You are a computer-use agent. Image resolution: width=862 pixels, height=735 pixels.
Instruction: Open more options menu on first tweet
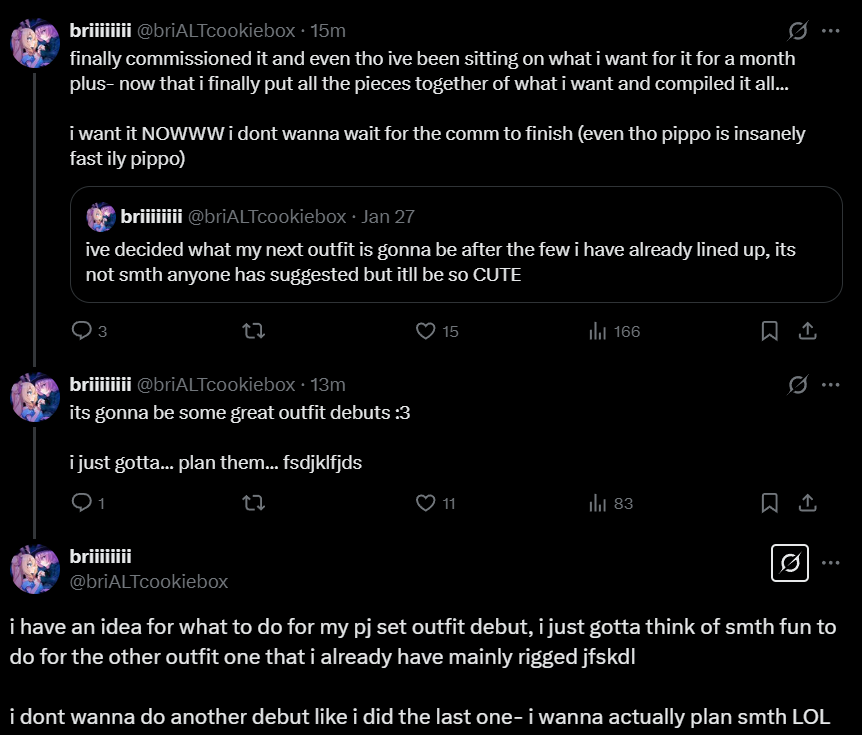click(x=830, y=31)
